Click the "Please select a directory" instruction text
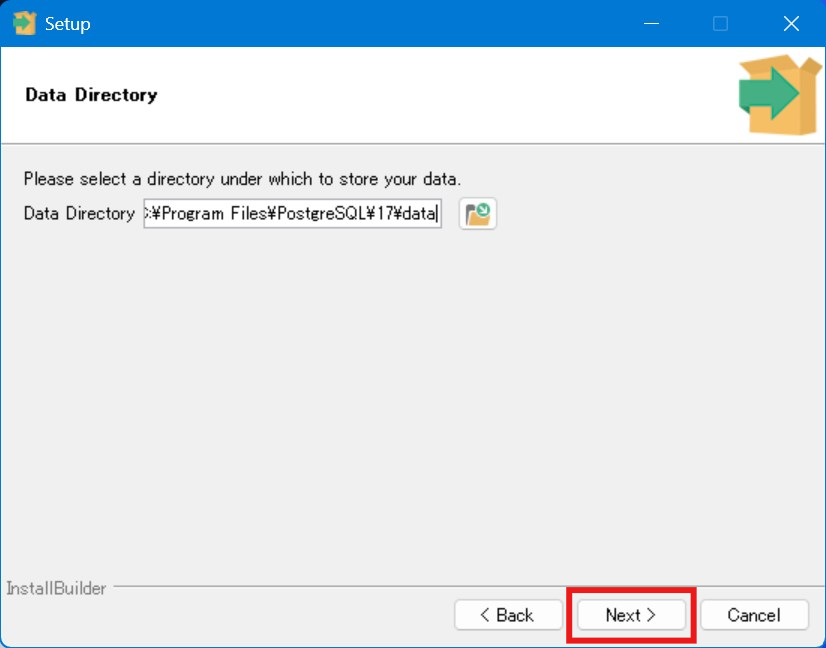 [x=242, y=179]
